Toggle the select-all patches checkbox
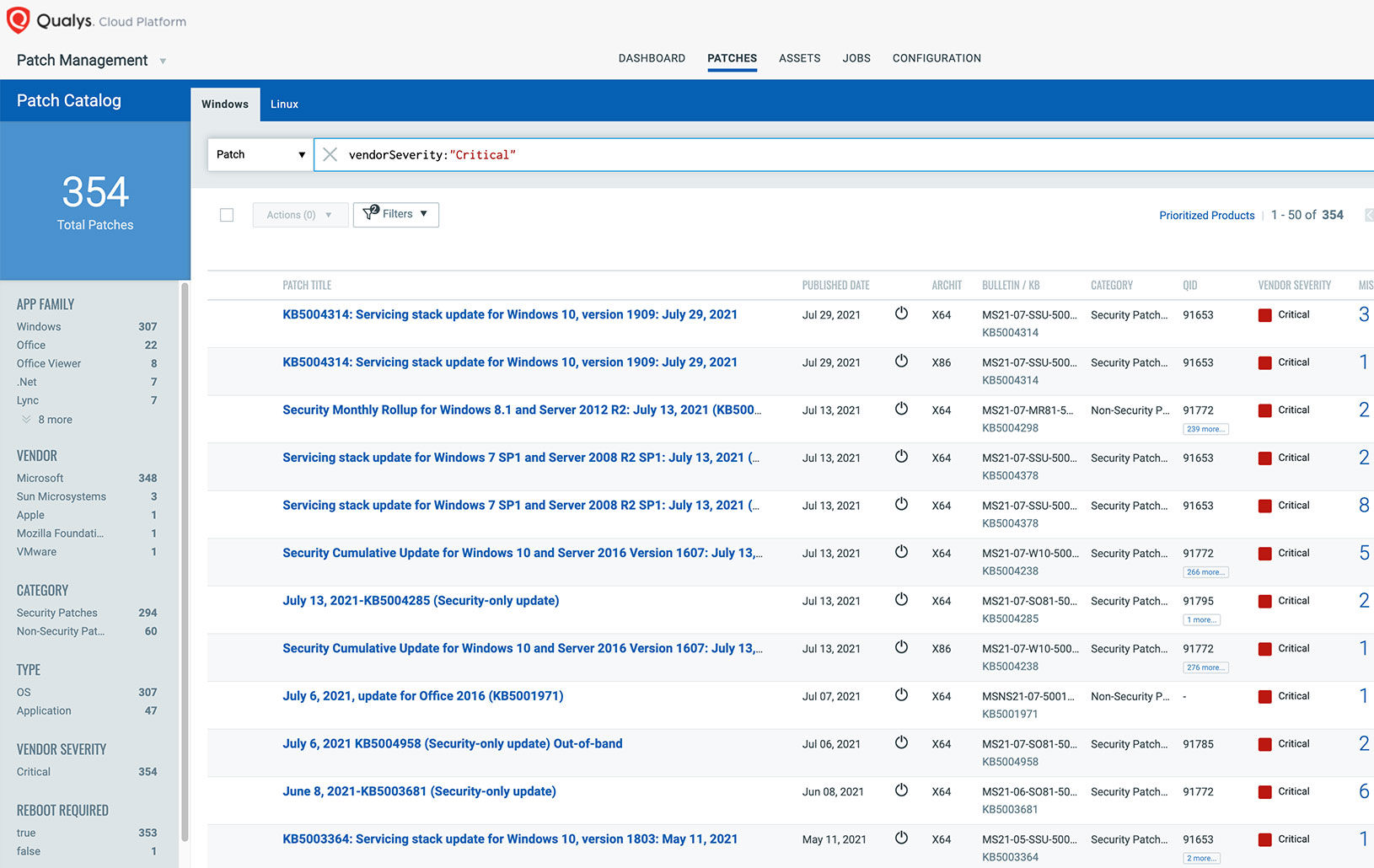The width and height of the screenshot is (1374, 868). click(227, 214)
